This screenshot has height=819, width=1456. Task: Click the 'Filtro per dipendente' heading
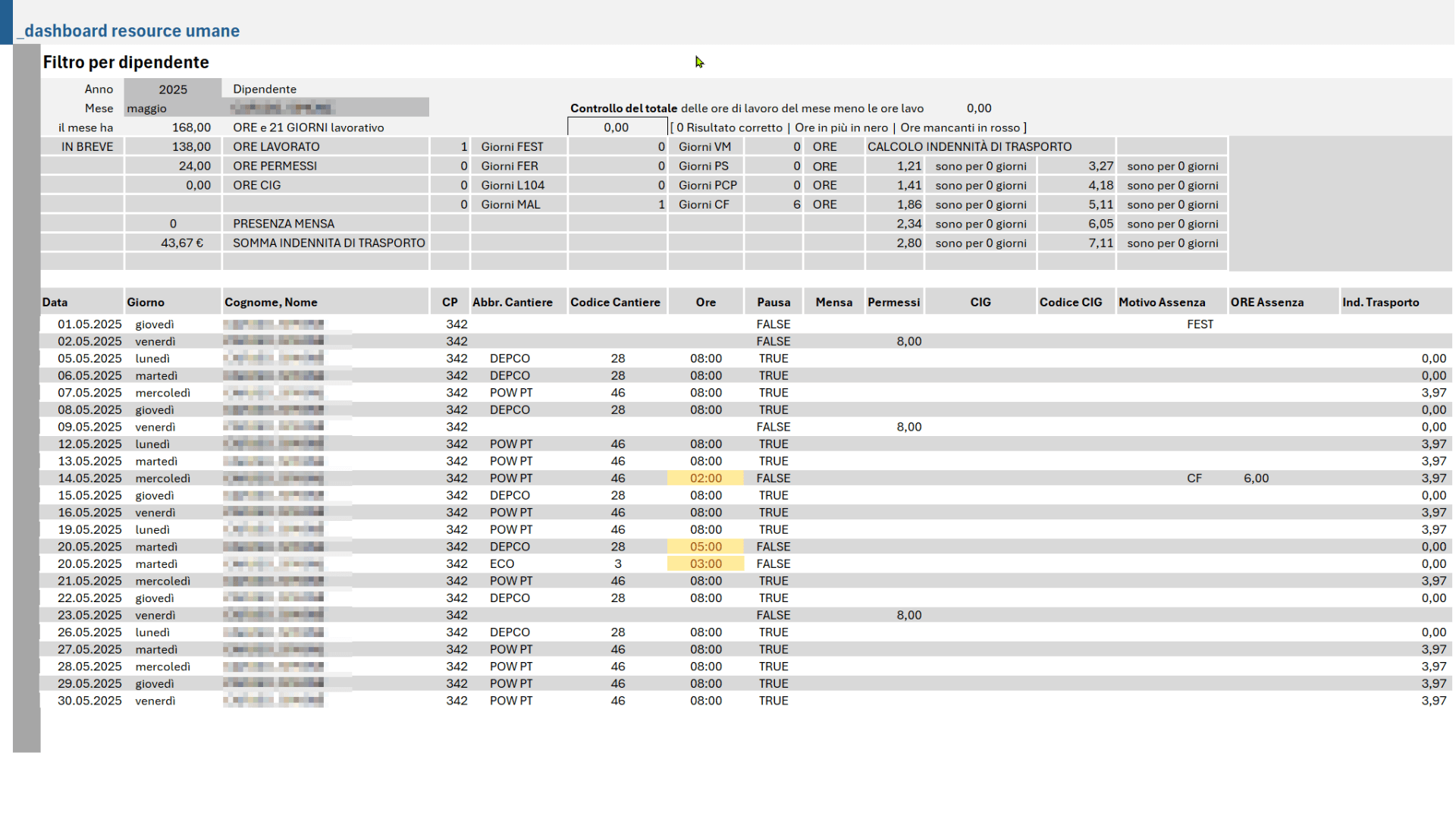(126, 62)
